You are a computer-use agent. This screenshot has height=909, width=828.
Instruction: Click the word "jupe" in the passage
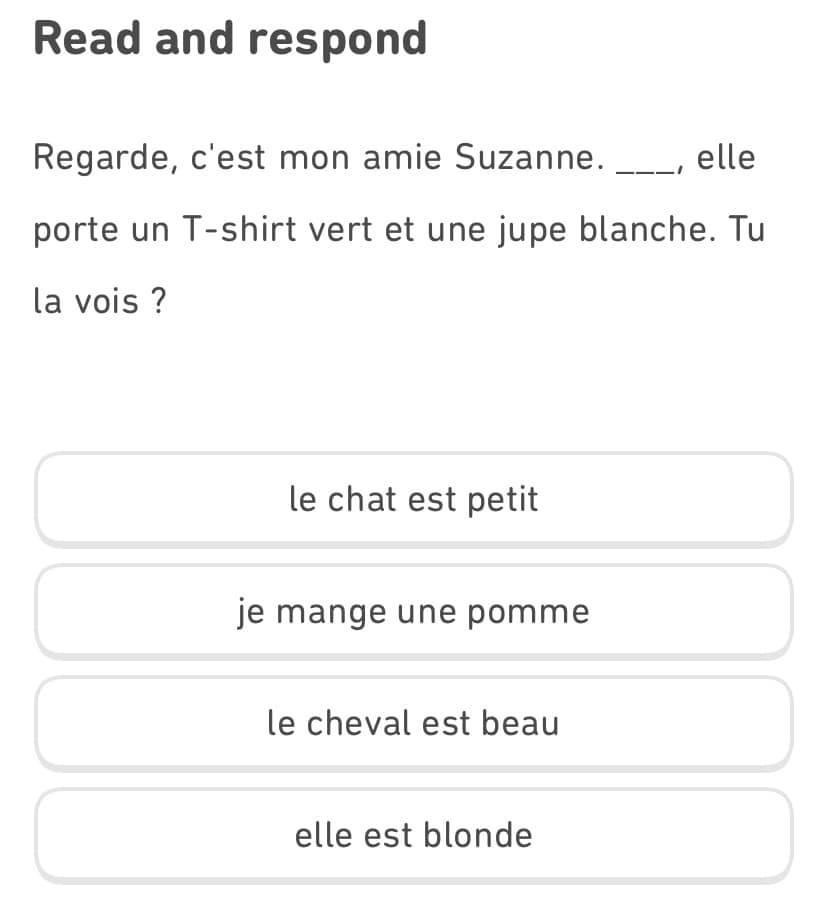pyautogui.click(x=529, y=232)
